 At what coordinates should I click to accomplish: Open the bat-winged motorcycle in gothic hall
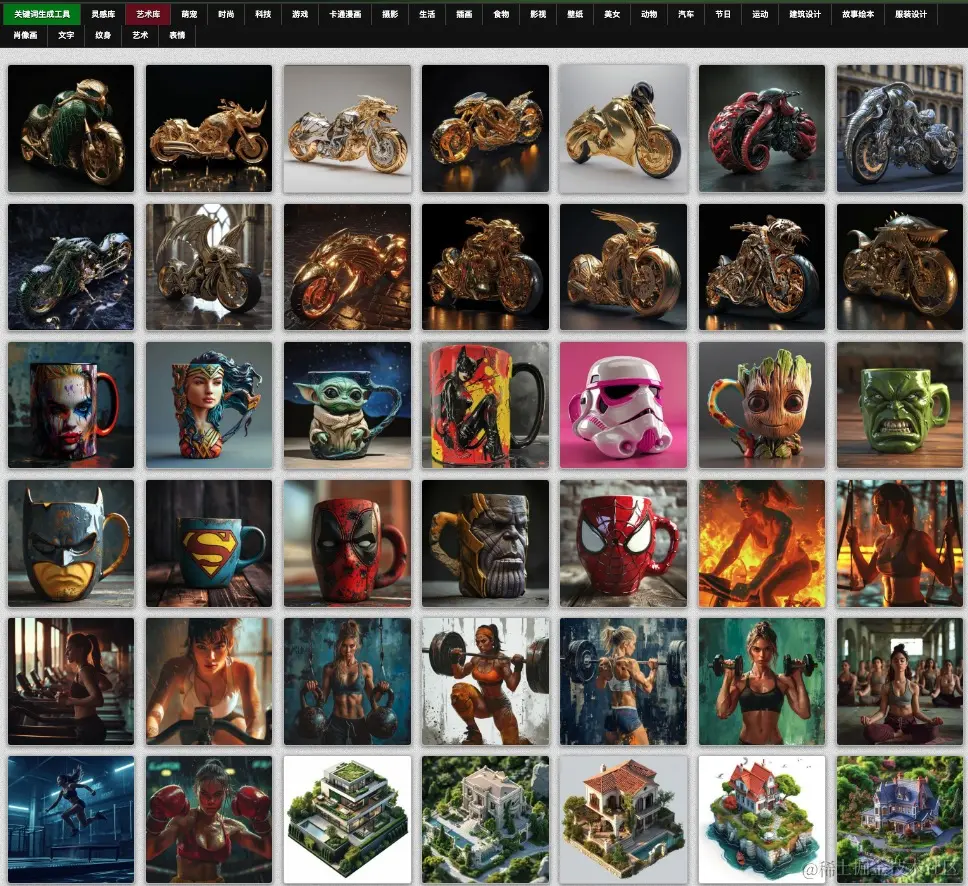(x=209, y=267)
